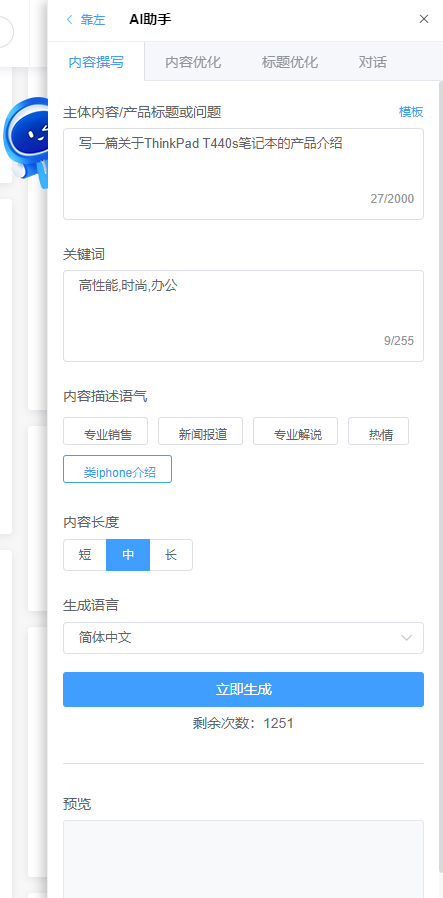Select the 内容撰写 tab
This screenshot has height=898, width=443.
coord(96,62)
